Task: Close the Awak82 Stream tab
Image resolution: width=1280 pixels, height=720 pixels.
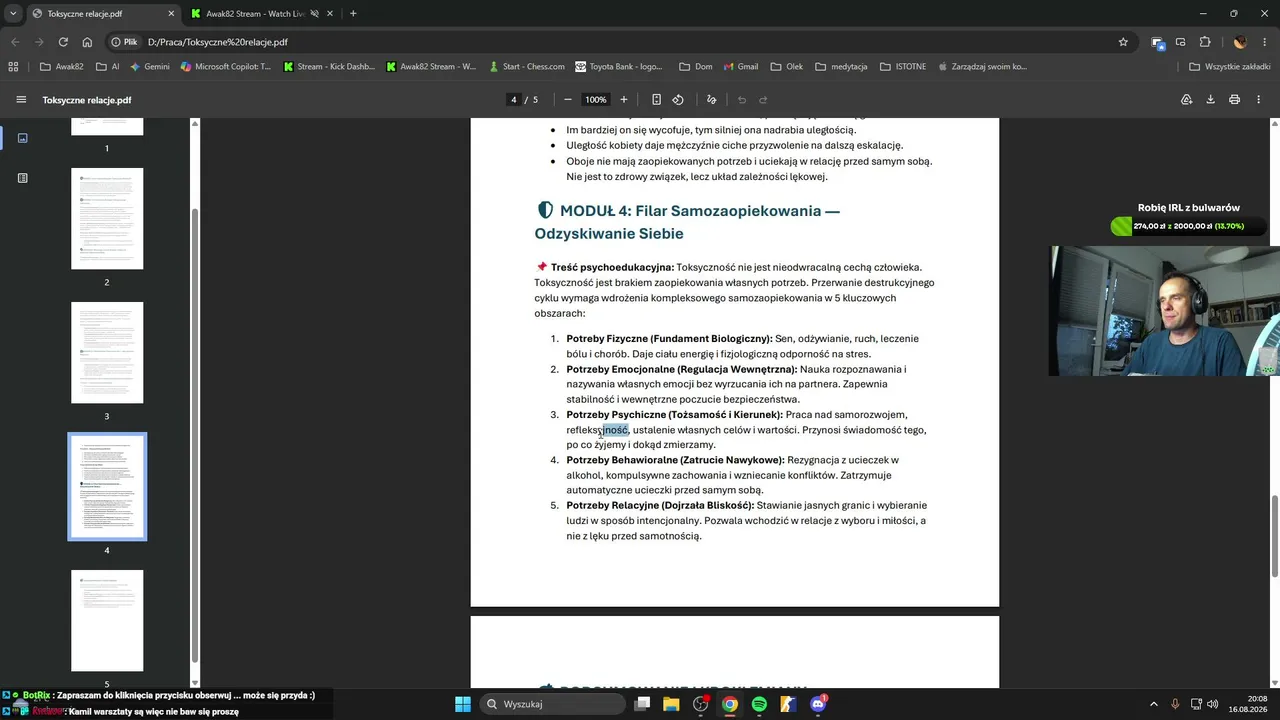Action: pyautogui.click(x=332, y=14)
